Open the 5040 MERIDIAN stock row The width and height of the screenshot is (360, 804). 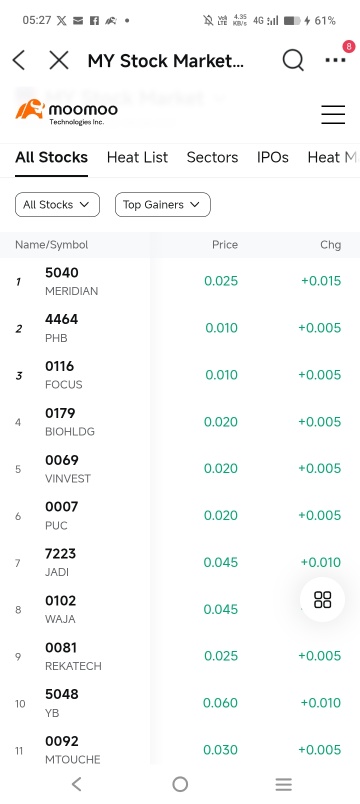pyautogui.click(x=180, y=281)
